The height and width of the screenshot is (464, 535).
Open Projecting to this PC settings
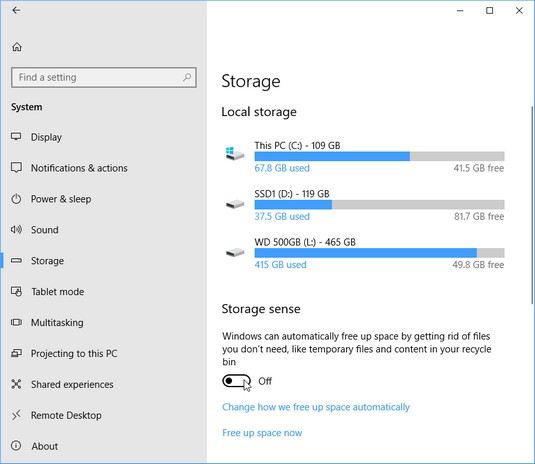[x=74, y=353]
